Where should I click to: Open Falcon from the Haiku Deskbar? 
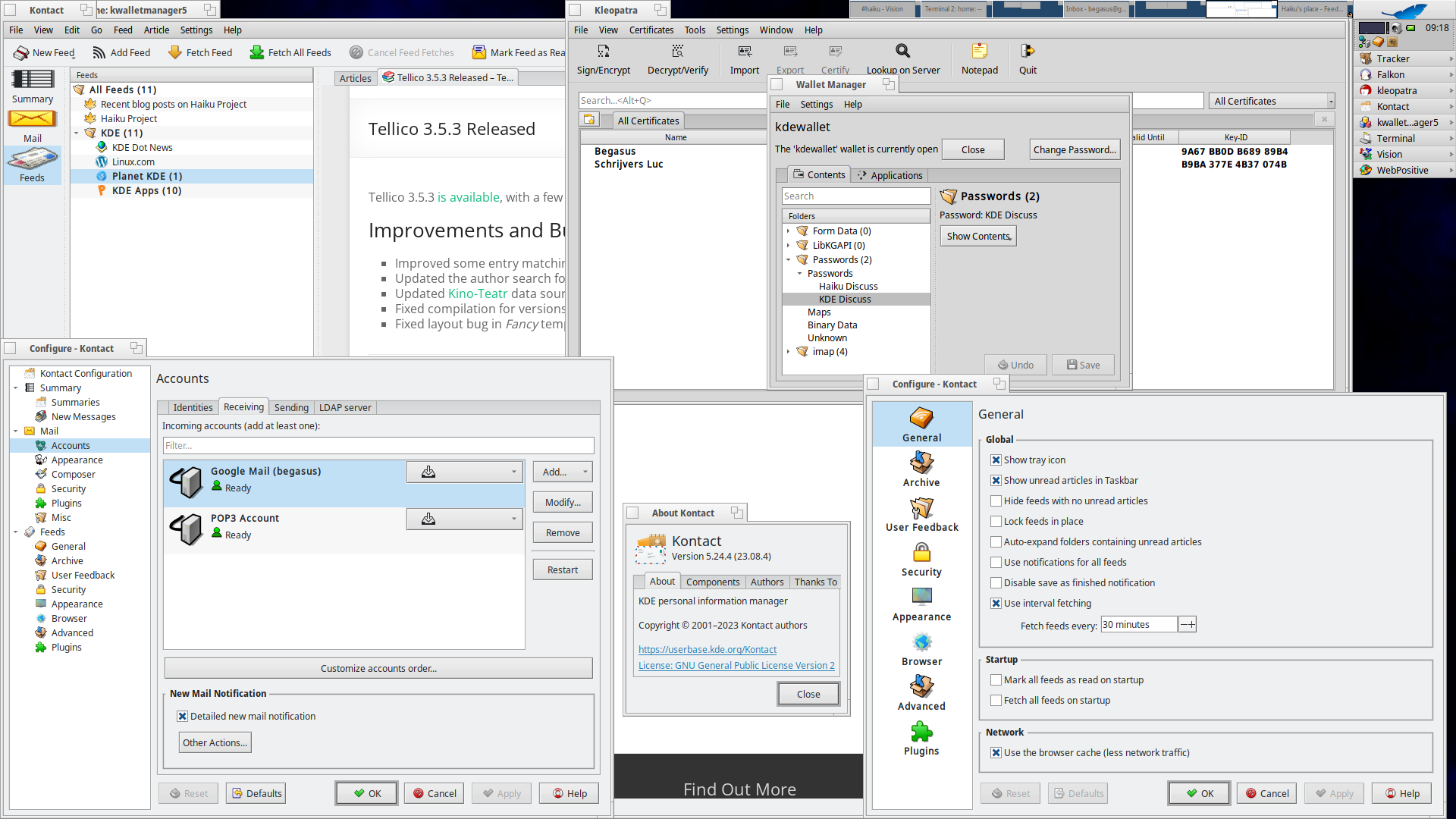[1403, 74]
